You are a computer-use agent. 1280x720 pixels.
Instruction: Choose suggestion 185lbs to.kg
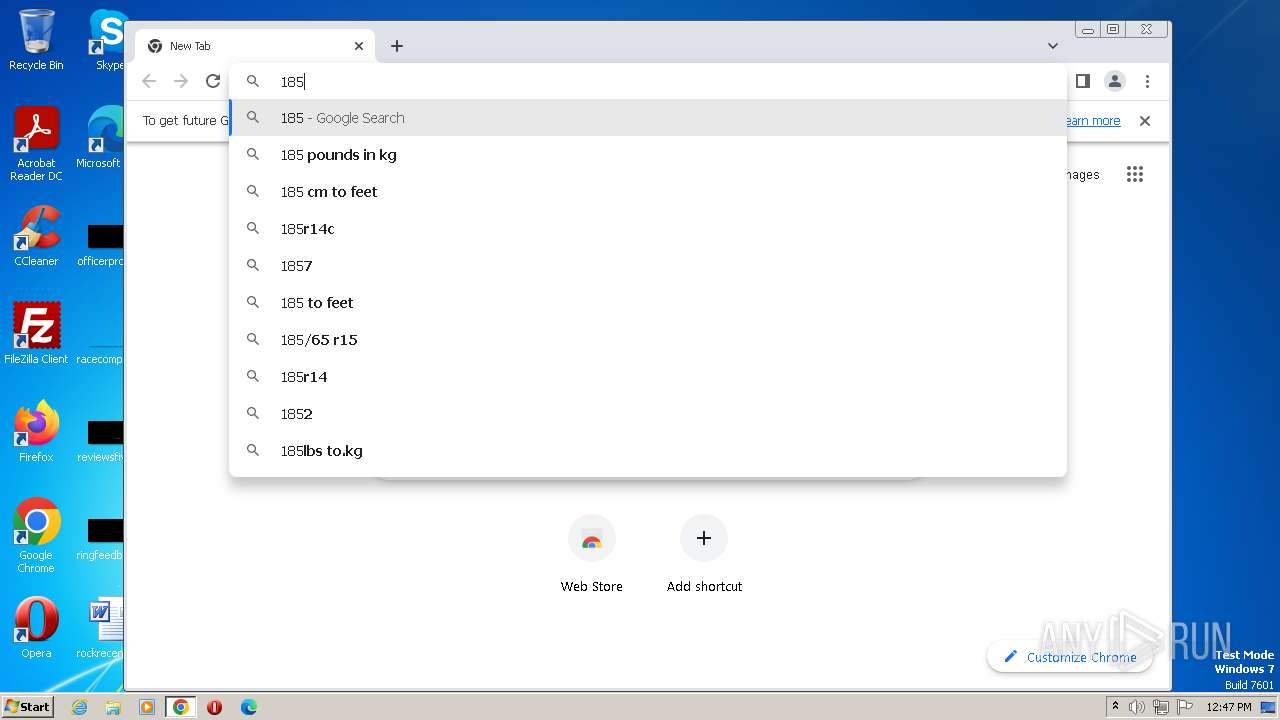tap(648, 451)
